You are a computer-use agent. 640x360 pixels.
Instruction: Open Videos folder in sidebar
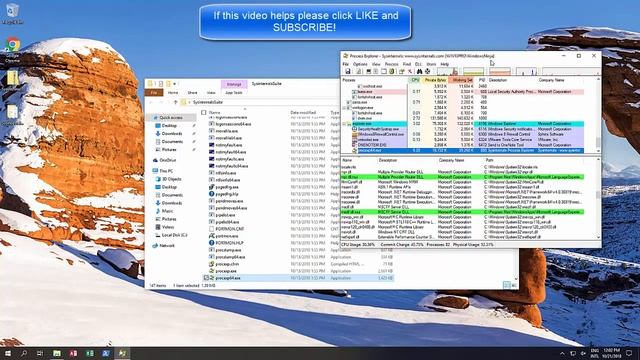[x=167, y=227]
